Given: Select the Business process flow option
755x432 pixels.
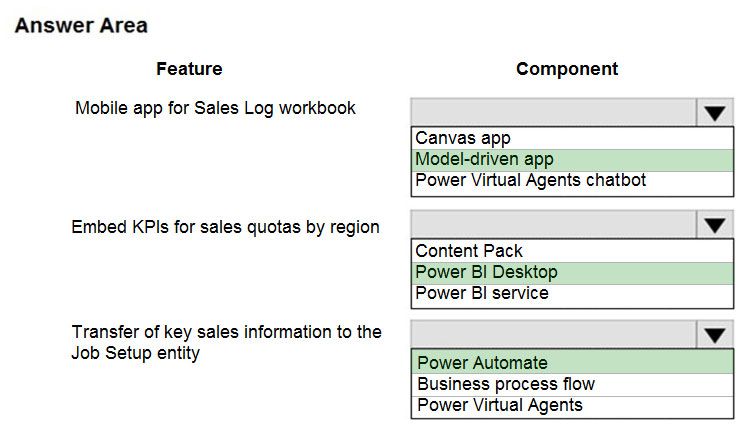Looking at the screenshot, I should pos(572,384).
